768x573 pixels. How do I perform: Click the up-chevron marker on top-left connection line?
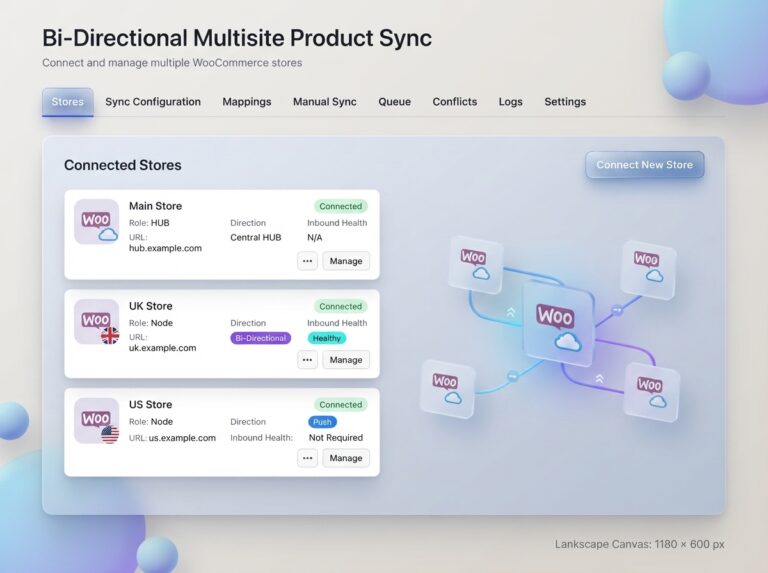[511, 312]
